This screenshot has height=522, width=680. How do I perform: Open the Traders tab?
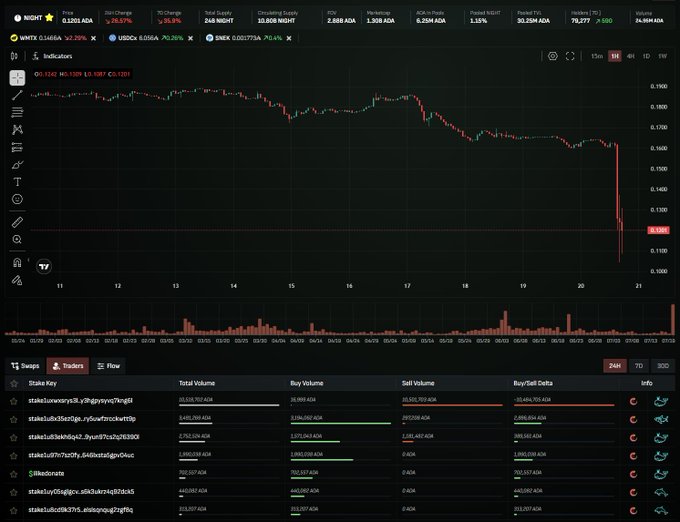68,366
